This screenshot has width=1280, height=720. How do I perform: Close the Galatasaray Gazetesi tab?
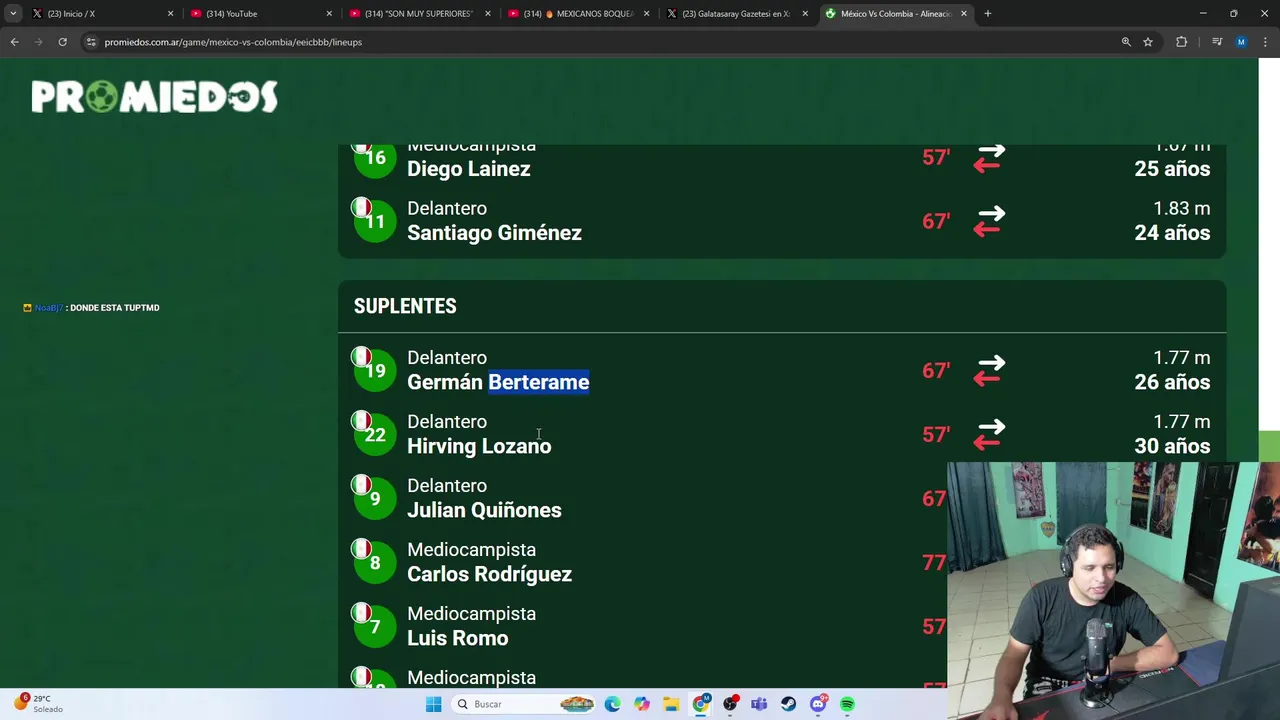click(x=805, y=14)
